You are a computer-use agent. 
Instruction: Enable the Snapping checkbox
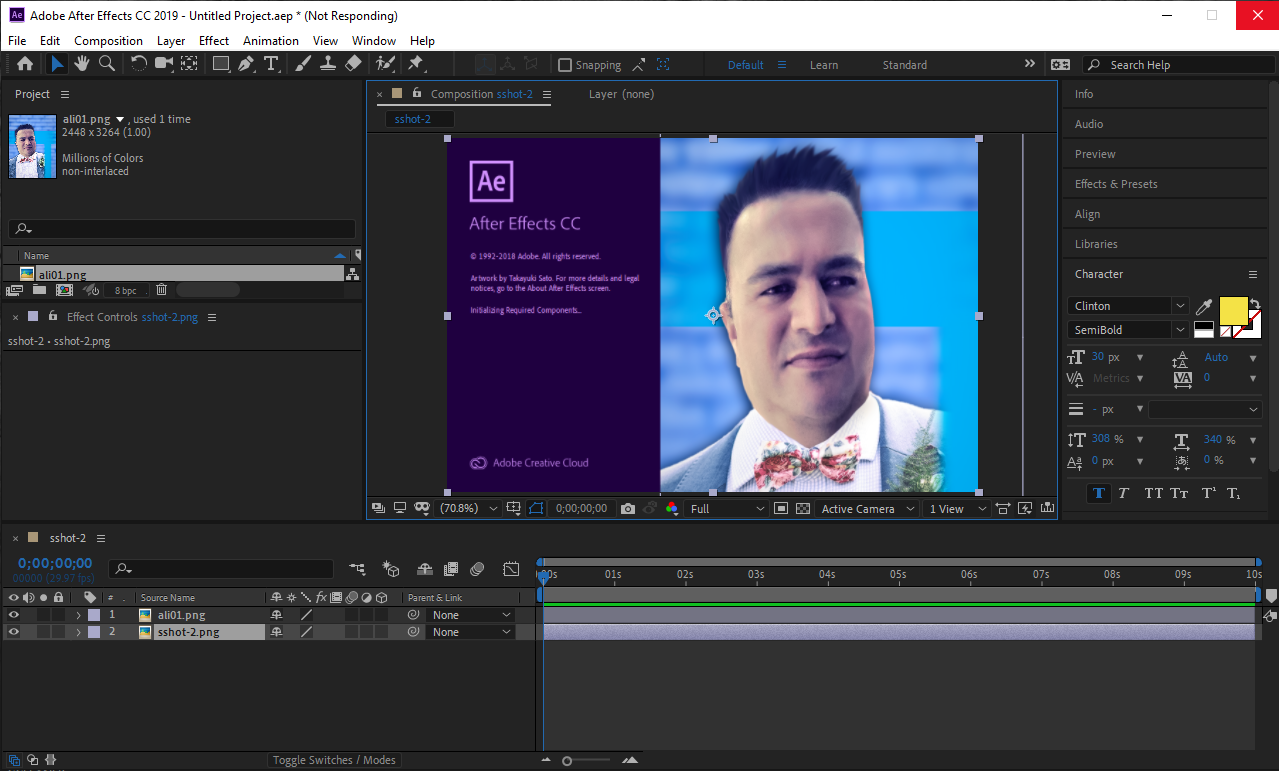tap(565, 65)
